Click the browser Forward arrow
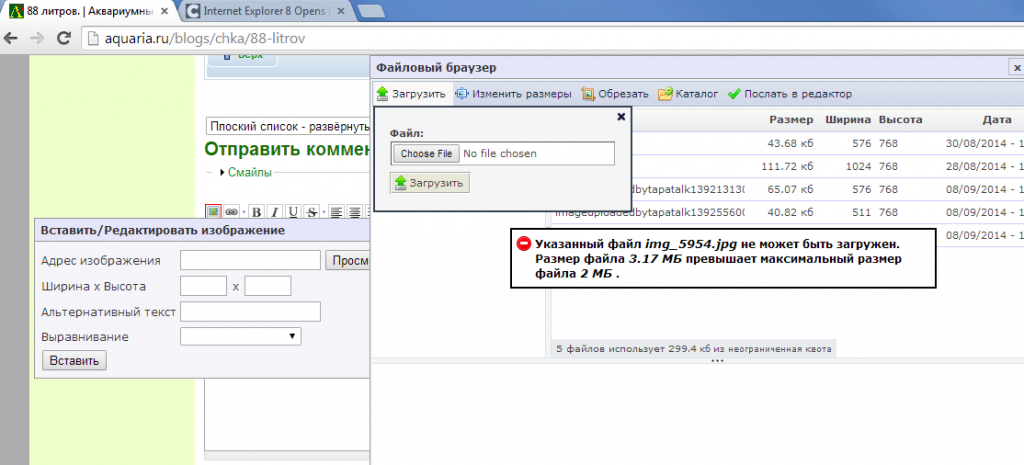Image resolution: width=1024 pixels, height=465 pixels. click(37, 39)
